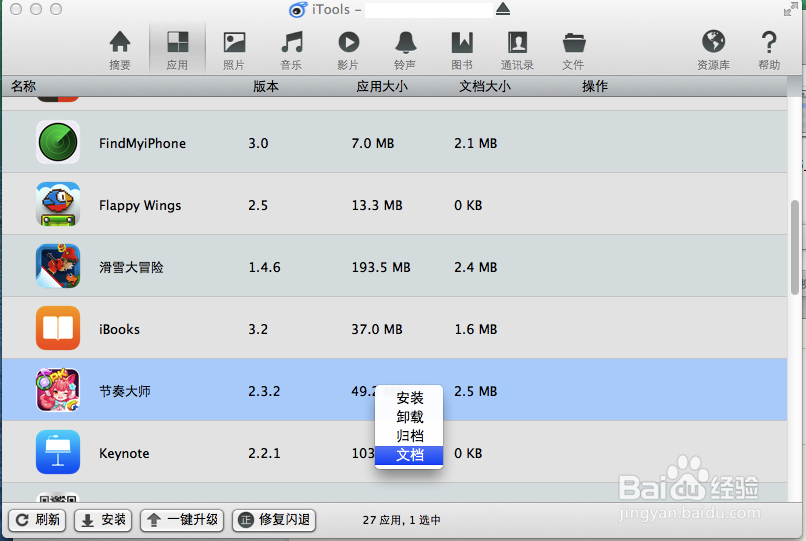Sort by the 名称 column header
Viewport: 806px width, 541px height.
tap(24, 86)
